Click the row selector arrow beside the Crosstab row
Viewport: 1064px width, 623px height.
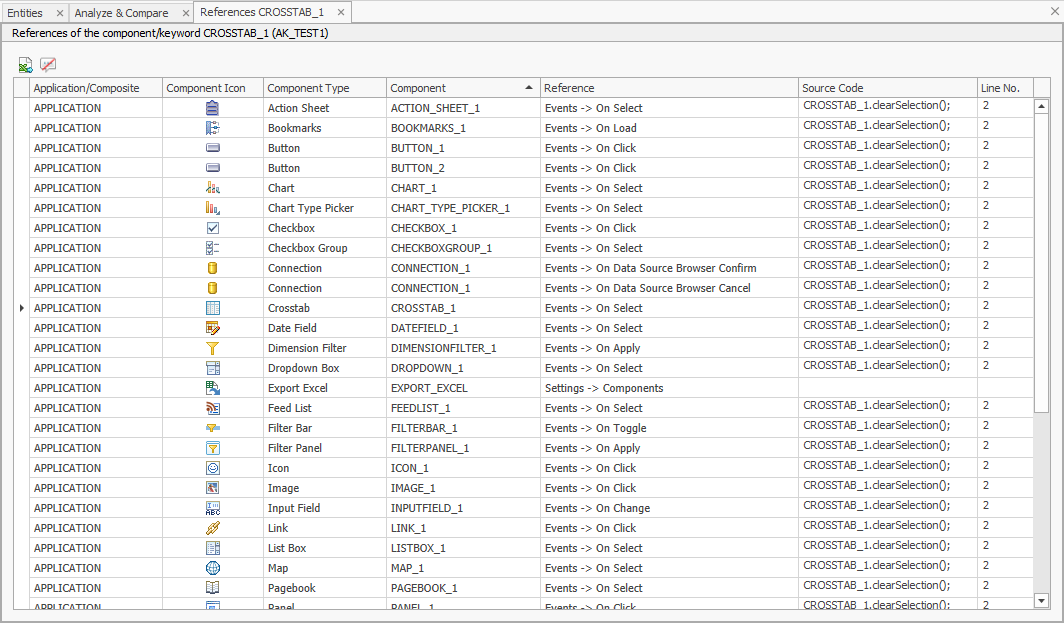click(x=21, y=308)
